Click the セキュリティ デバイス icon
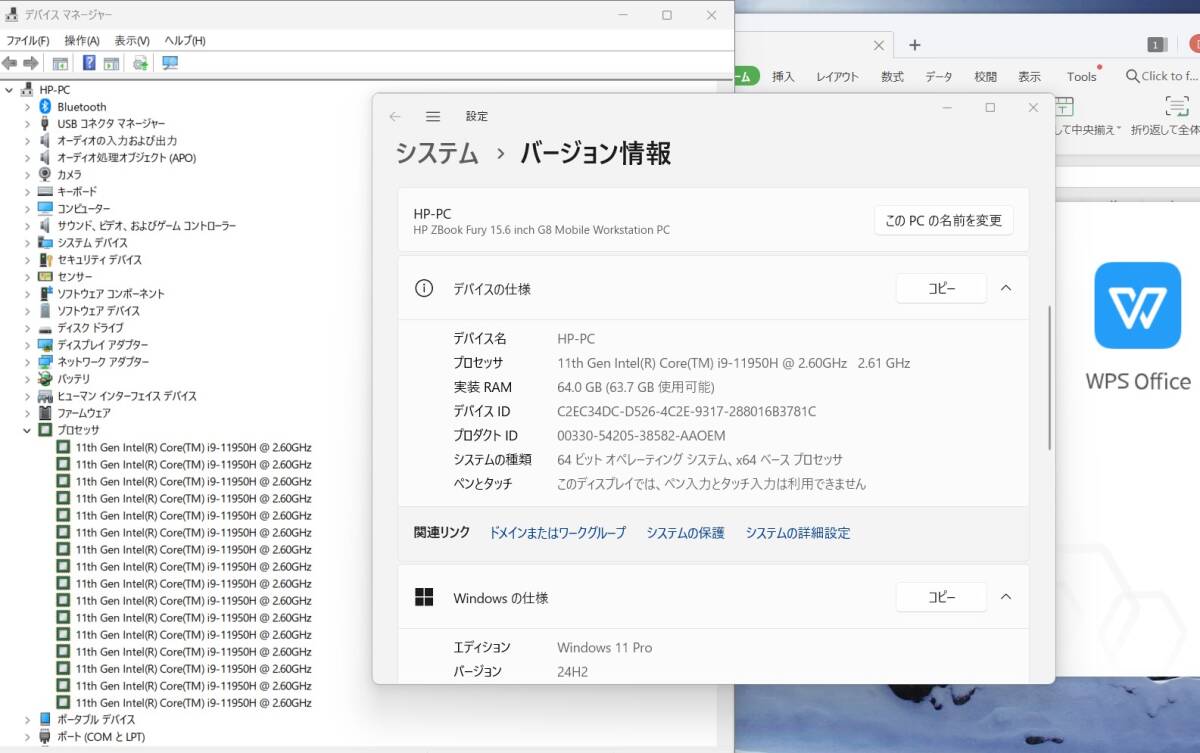The width and height of the screenshot is (1200, 753). [x=45, y=259]
